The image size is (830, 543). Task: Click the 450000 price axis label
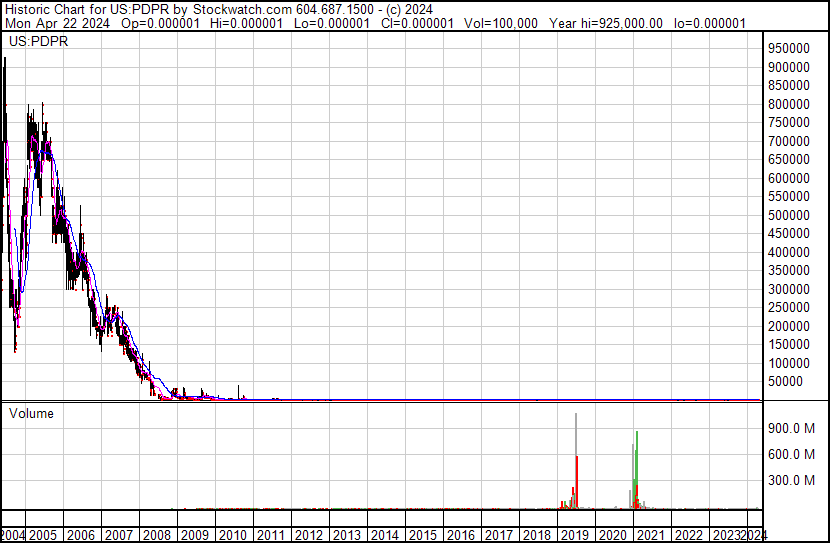coord(789,233)
